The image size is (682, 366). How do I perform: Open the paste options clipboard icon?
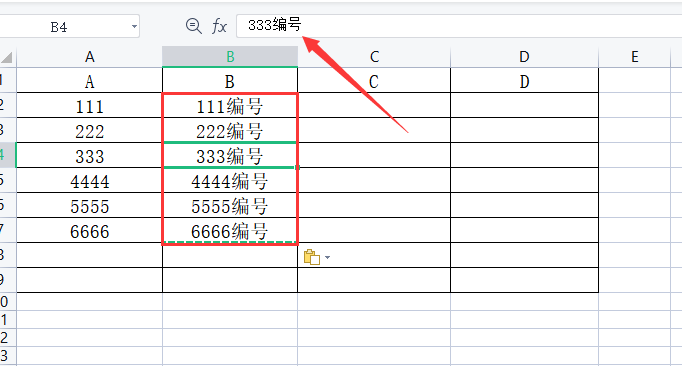pyautogui.click(x=312, y=257)
